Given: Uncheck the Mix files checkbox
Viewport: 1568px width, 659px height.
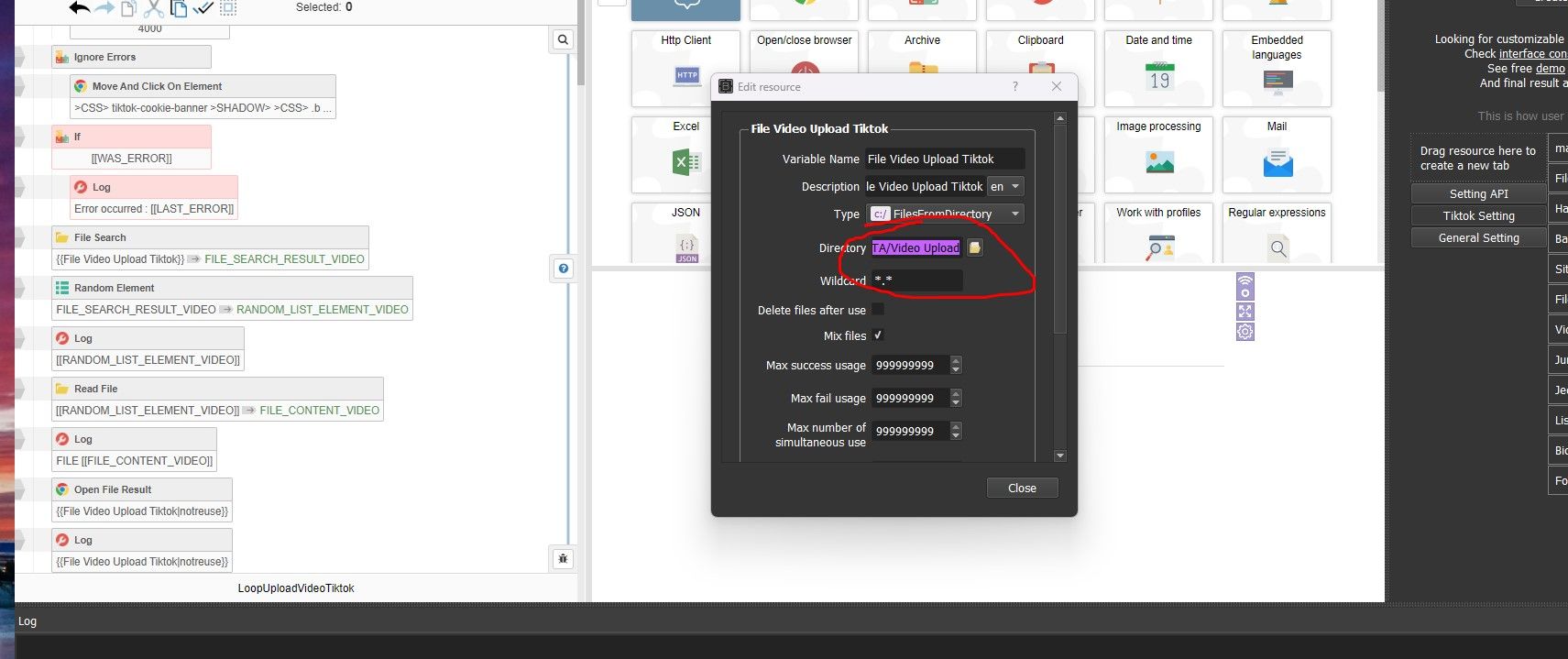Looking at the screenshot, I should click(878, 335).
